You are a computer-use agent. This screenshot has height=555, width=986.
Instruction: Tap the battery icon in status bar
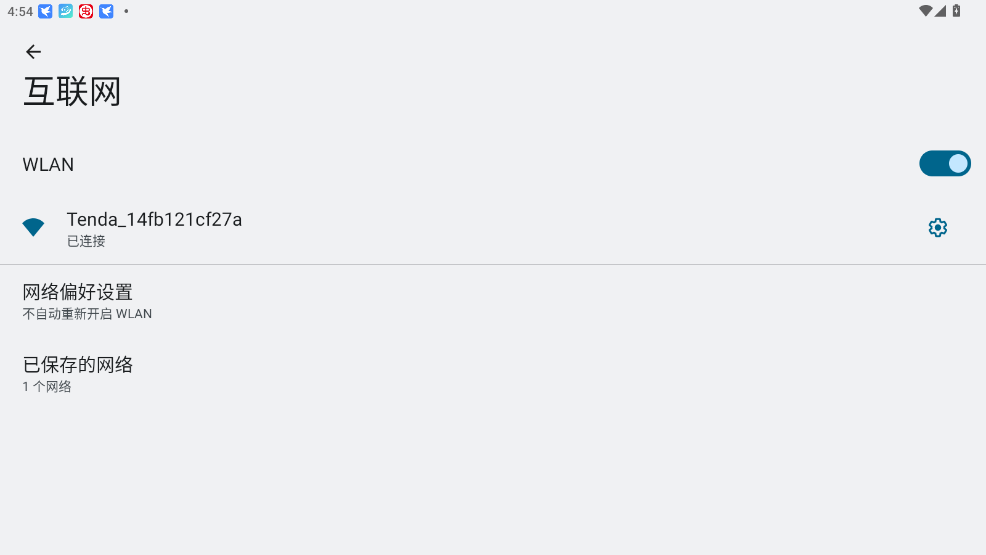(x=956, y=11)
